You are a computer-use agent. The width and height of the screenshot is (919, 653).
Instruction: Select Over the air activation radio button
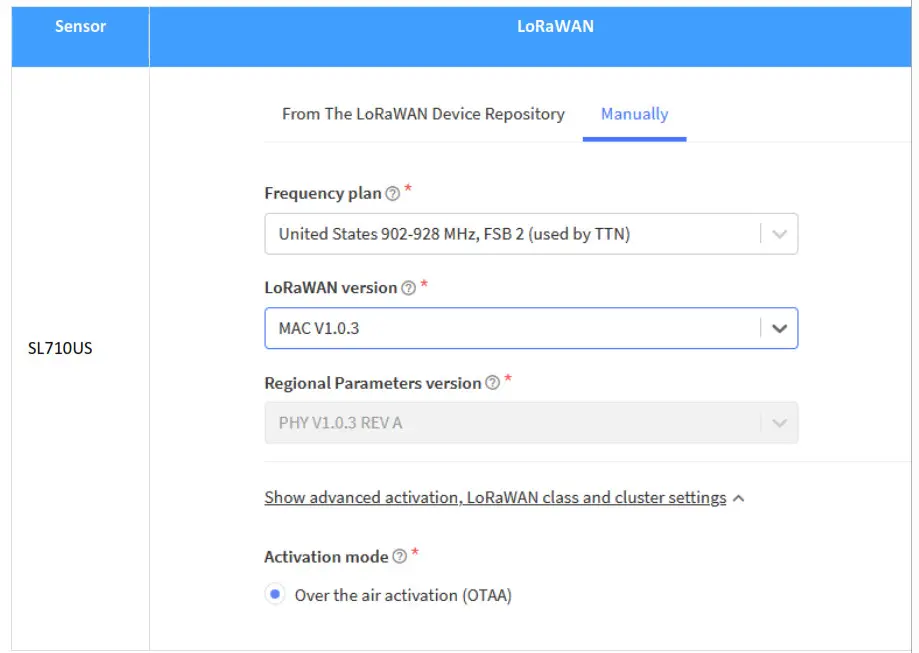click(x=275, y=595)
